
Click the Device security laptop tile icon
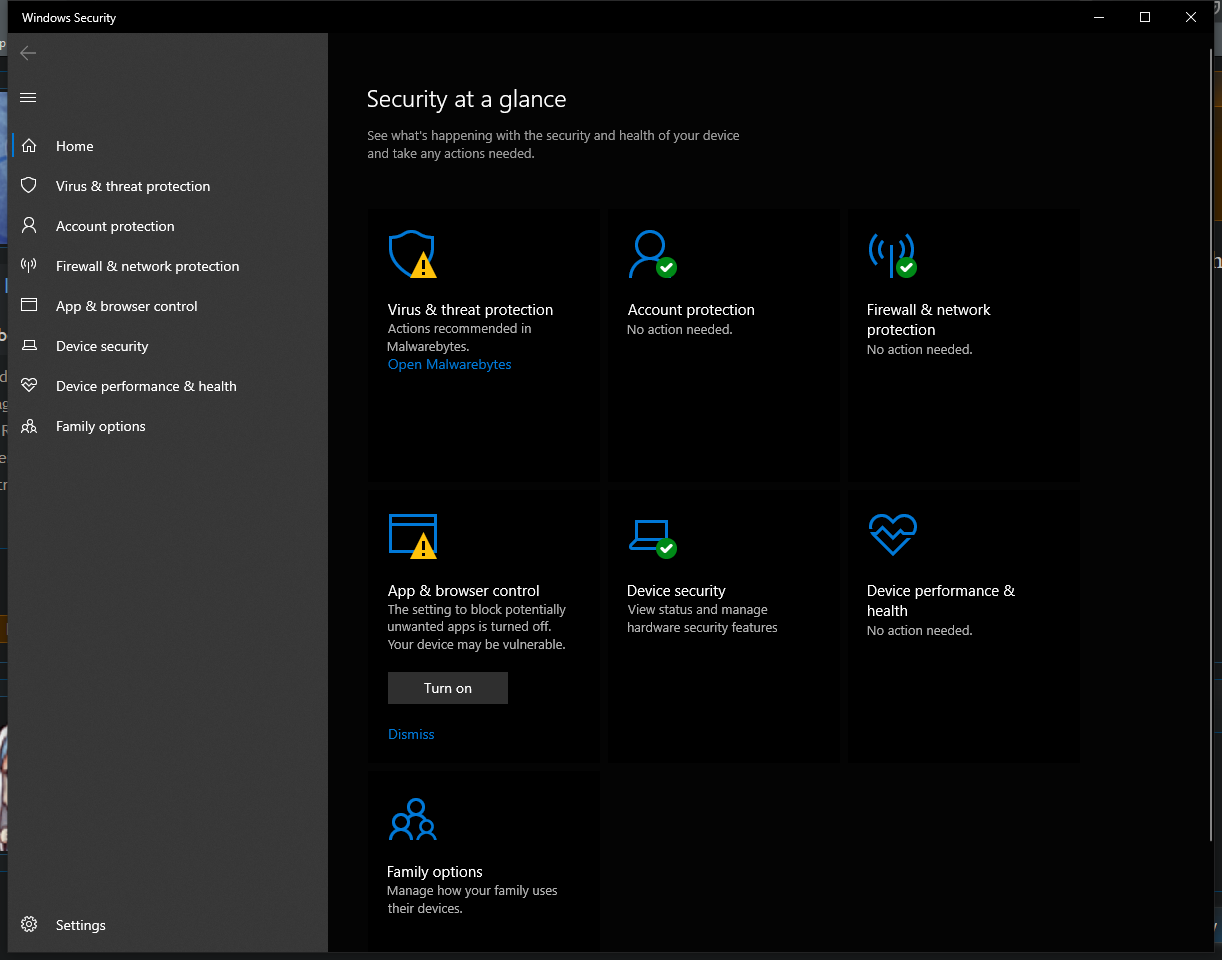650,535
